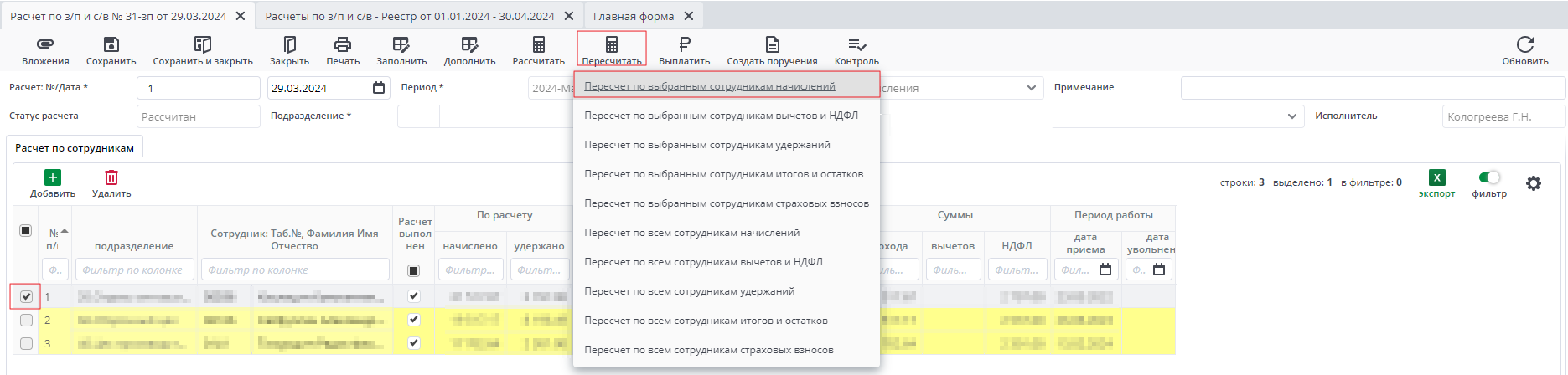Select Пересчет по всем сотрудникам вычетов и НДФЛ
This screenshot has height=375, width=1568.
pos(727,262)
